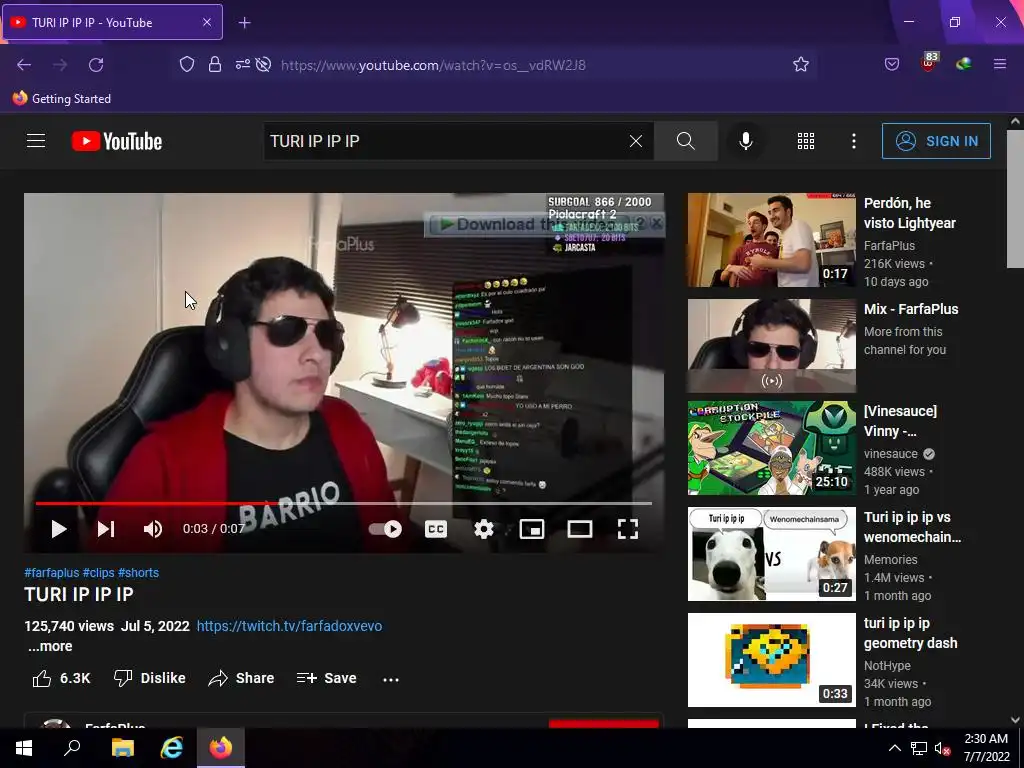Show site security lock information
The image size is (1024, 768).
(x=215, y=64)
